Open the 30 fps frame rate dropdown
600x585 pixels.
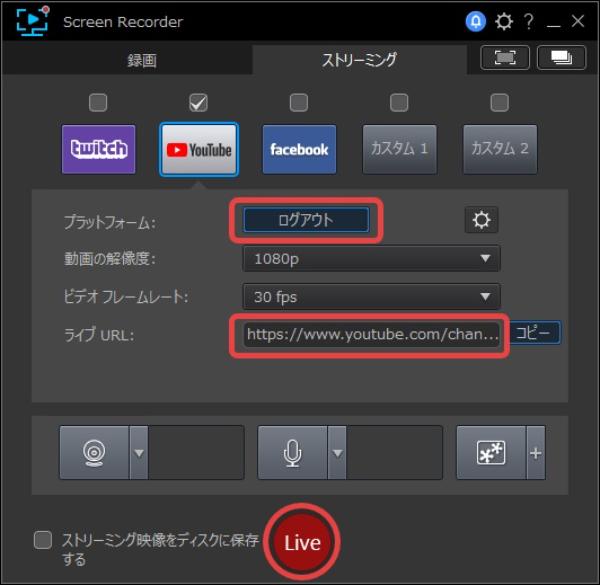(x=372, y=297)
